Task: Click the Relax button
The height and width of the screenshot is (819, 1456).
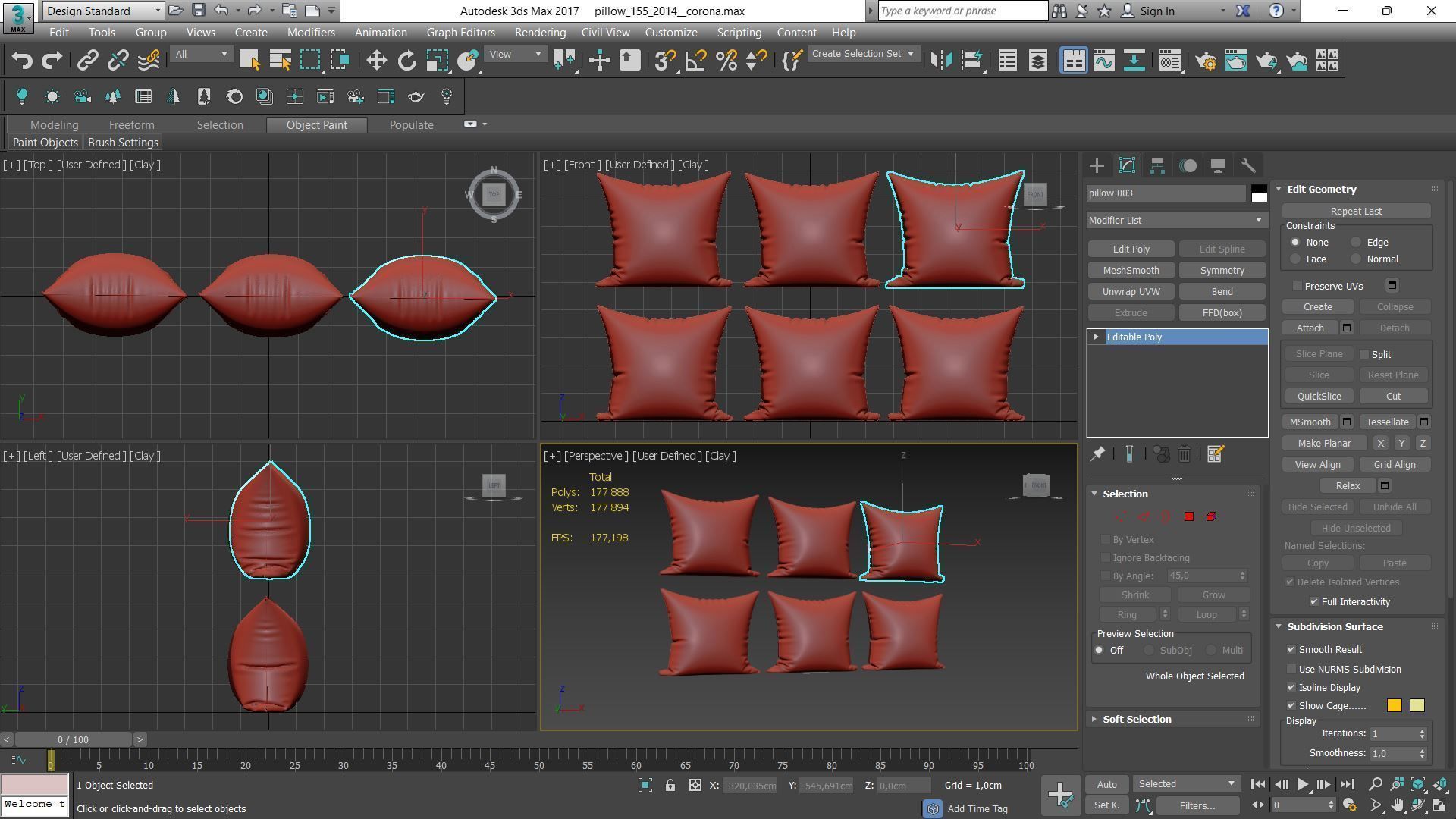Action: tap(1348, 486)
